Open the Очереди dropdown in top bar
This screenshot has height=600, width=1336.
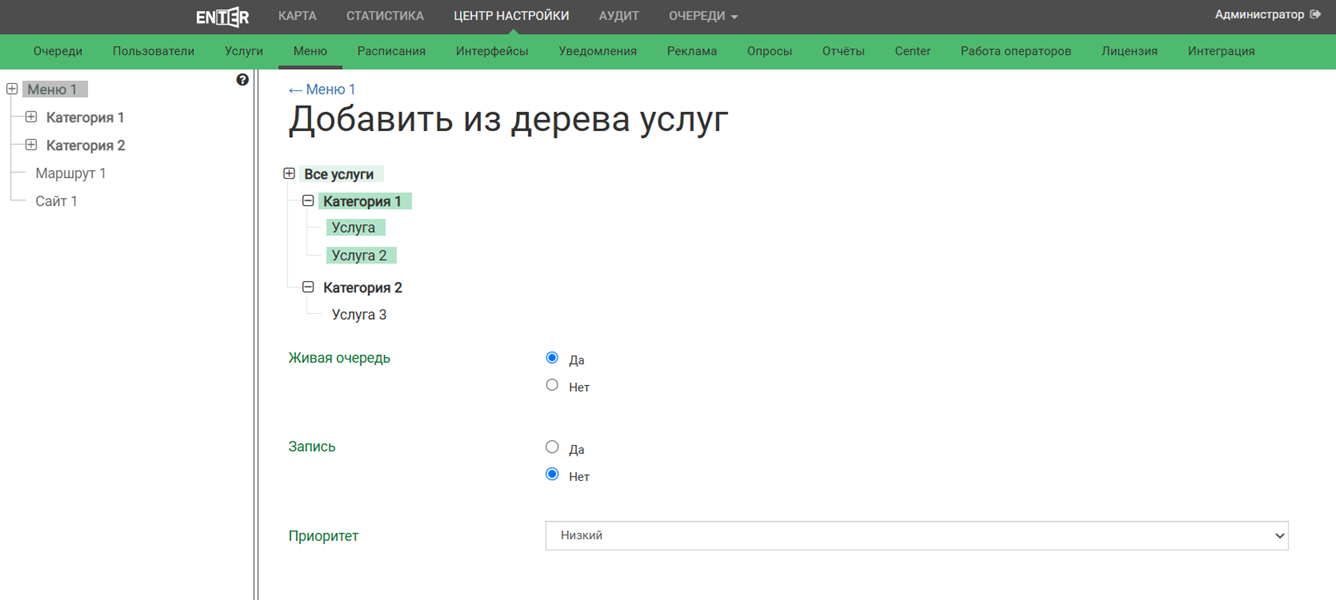(x=703, y=16)
